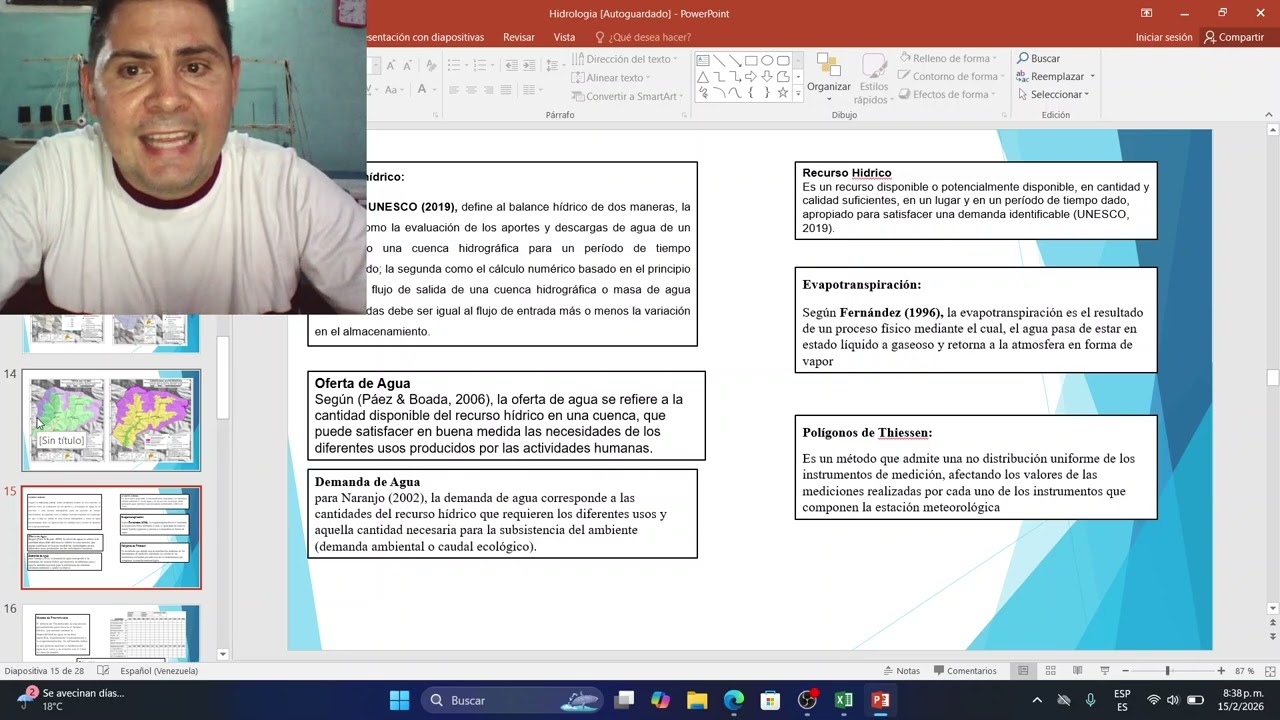Open the line spacing options
The height and width of the screenshot is (720, 1280).
[555, 65]
